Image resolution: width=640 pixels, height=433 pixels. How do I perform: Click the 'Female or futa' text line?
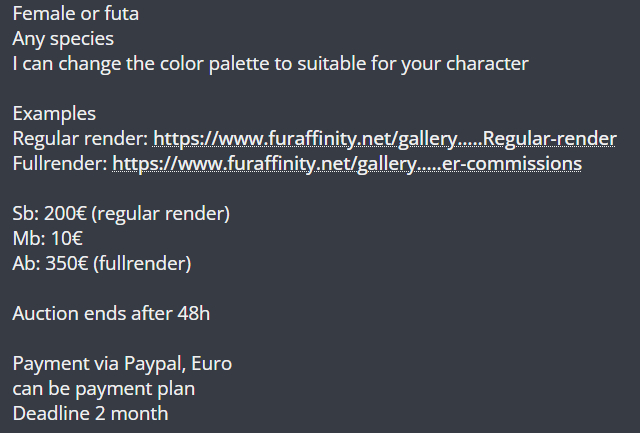tap(76, 15)
